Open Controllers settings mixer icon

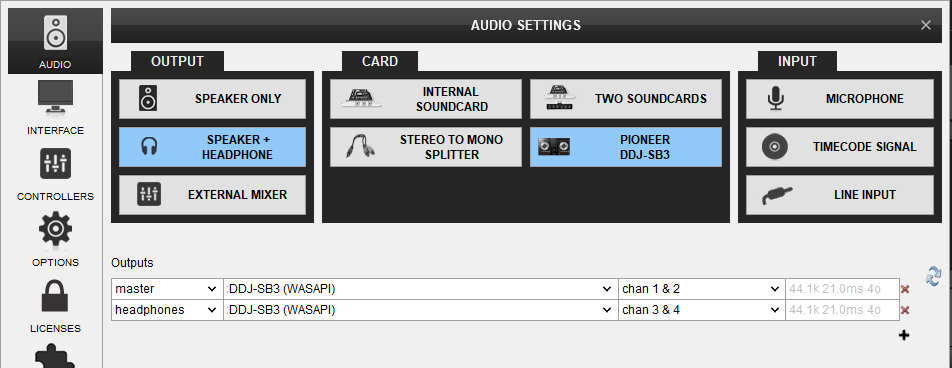coord(55,164)
